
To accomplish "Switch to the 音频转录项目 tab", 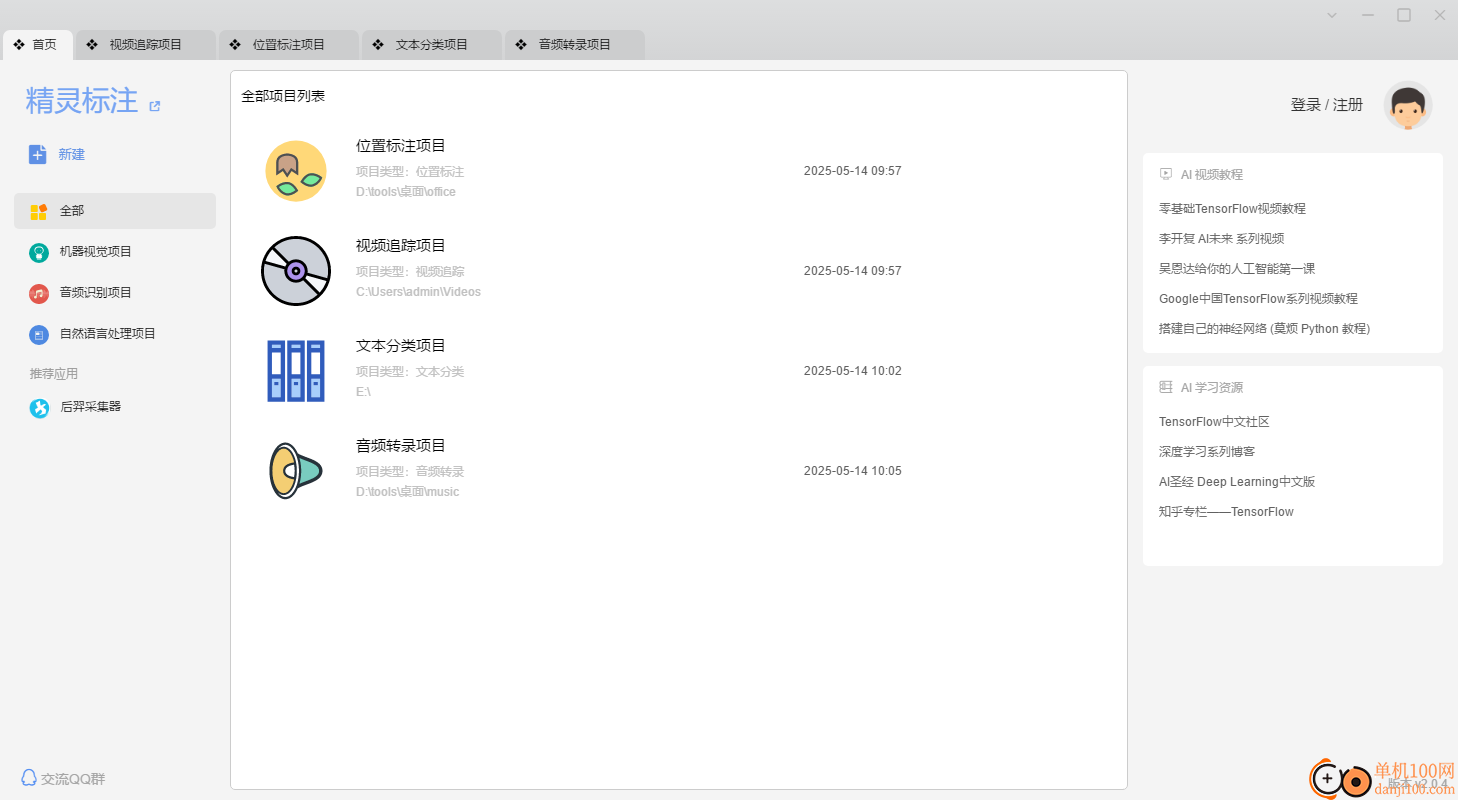I will (x=575, y=45).
